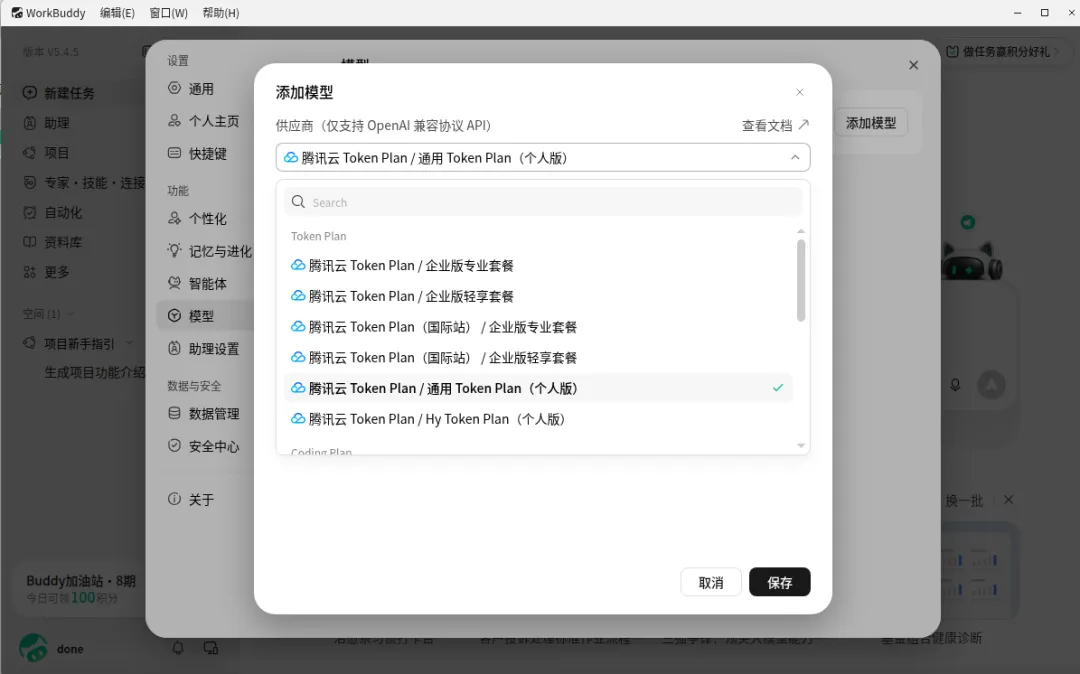This screenshot has height=674, width=1080.
Task: Click the 关于 info icon
Action: 174,498
